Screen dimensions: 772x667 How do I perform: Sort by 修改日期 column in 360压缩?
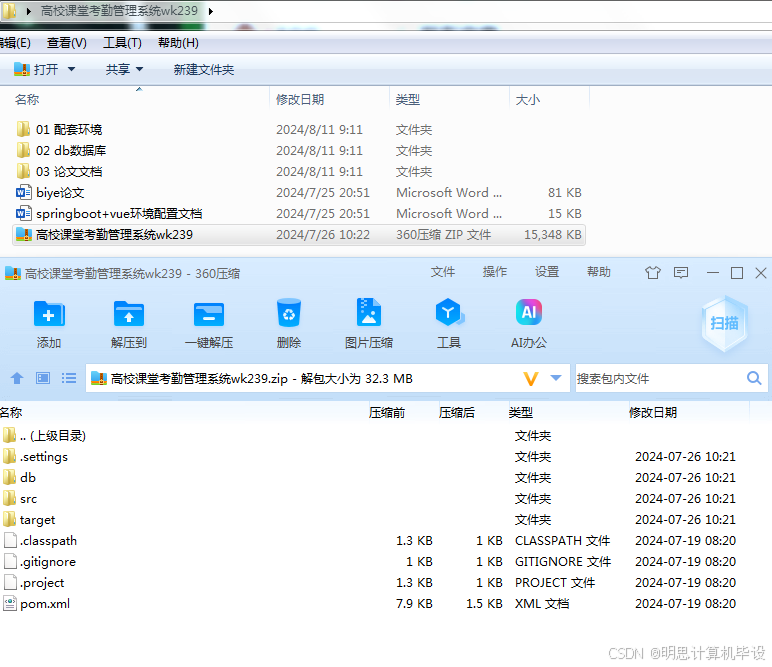coord(653,413)
